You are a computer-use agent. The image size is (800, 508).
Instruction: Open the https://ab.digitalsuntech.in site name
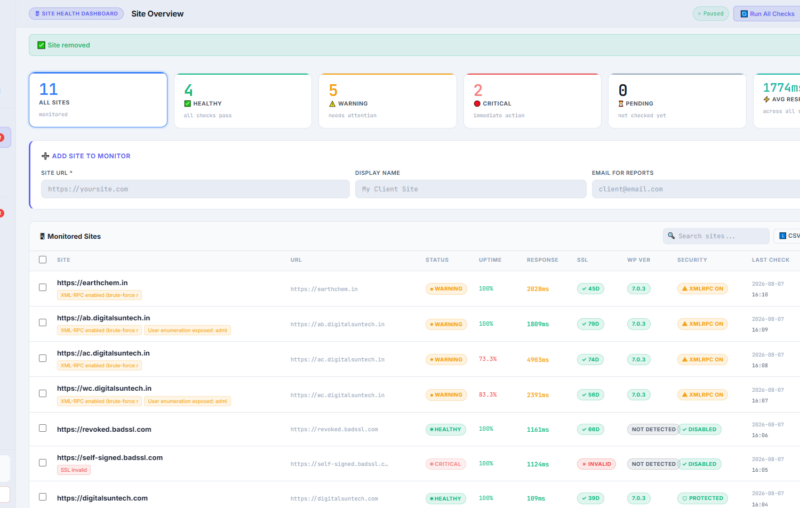point(104,318)
